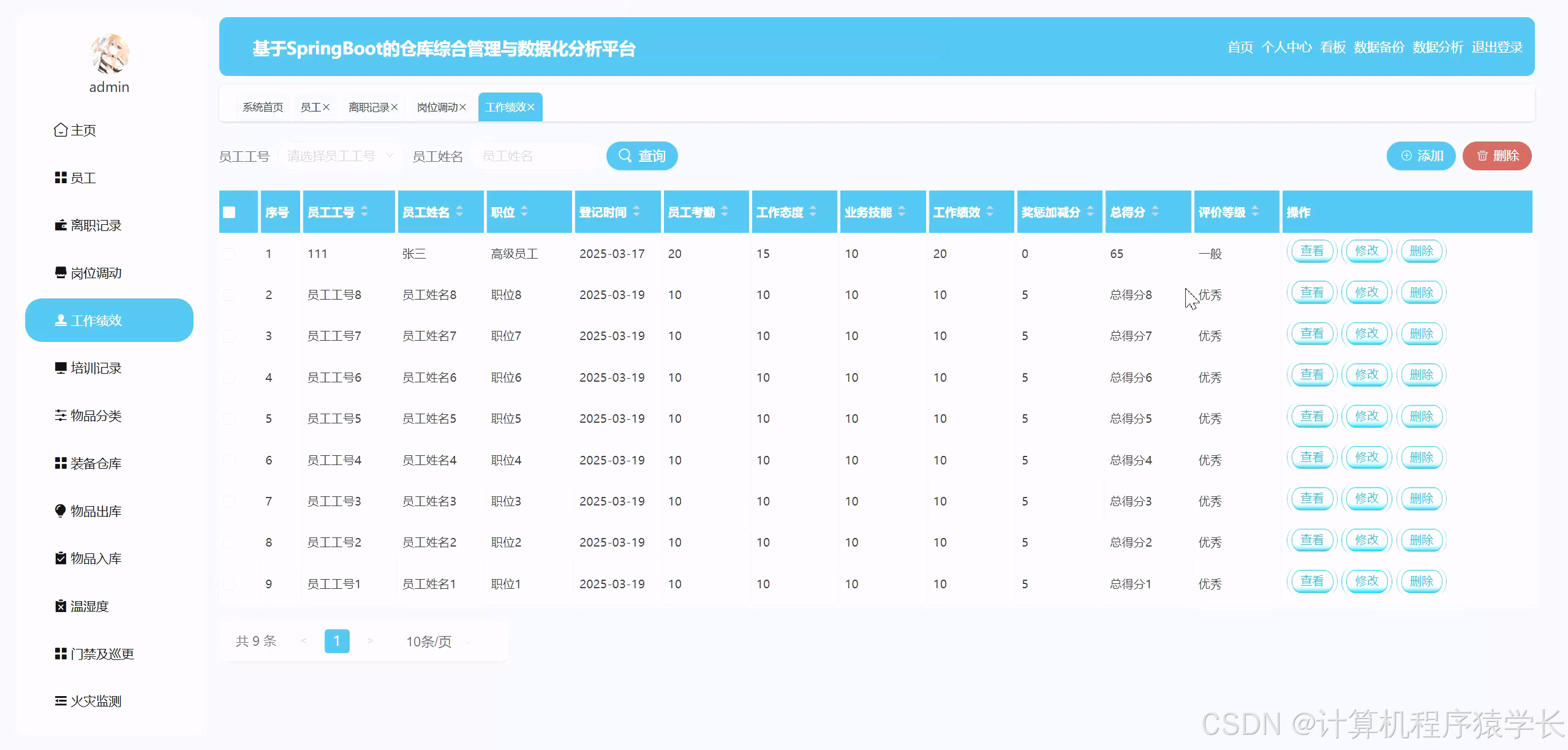Click the 员工姓名 search input field

(534, 156)
